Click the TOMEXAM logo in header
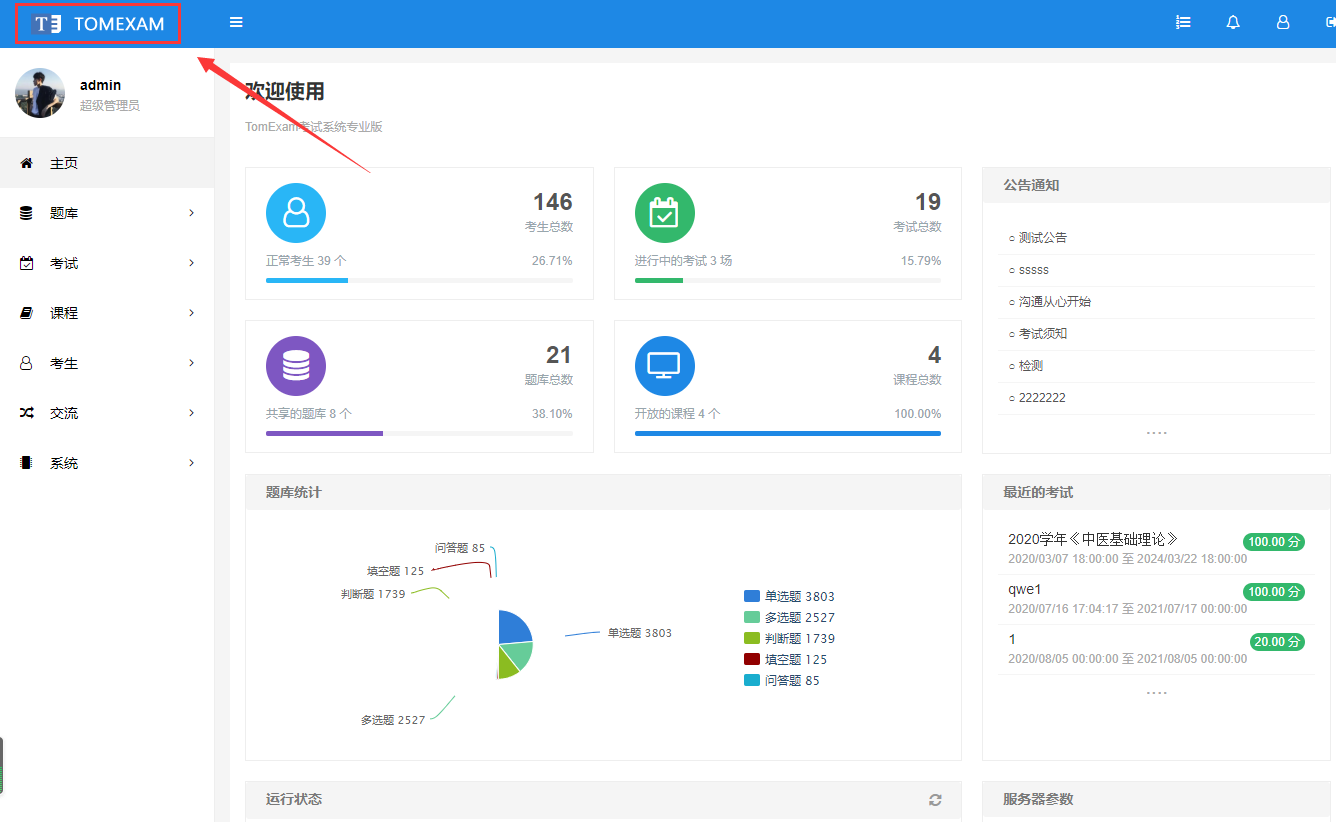Image resolution: width=1336 pixels, height=822 pixels. 98,24
